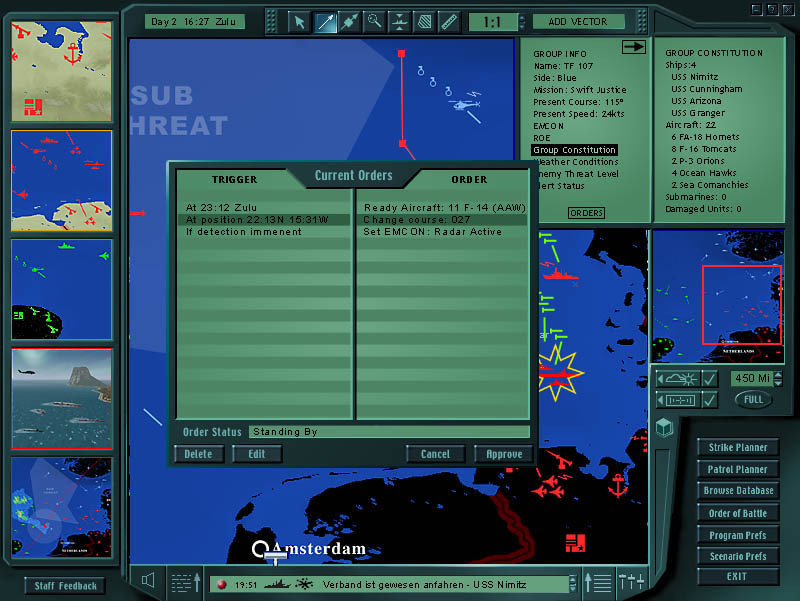800x601 pixels.
Task: Select the hatched area tool
Action: (x=424, y=22)
